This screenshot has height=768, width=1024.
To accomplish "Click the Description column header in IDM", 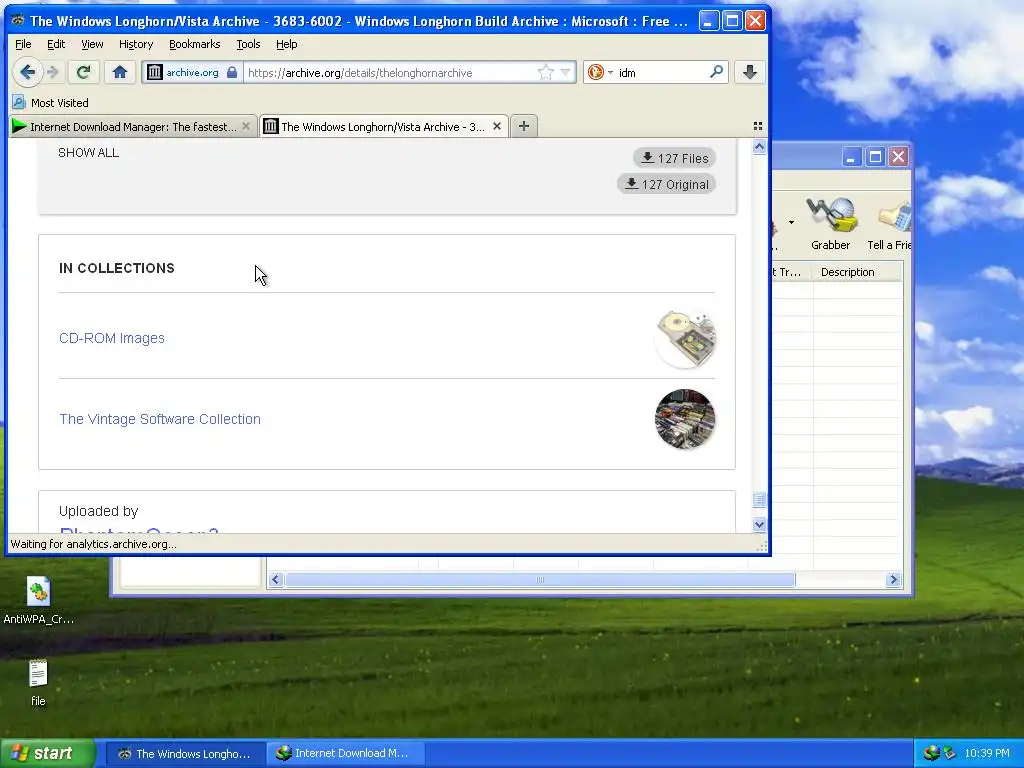I will click(857, 272).
